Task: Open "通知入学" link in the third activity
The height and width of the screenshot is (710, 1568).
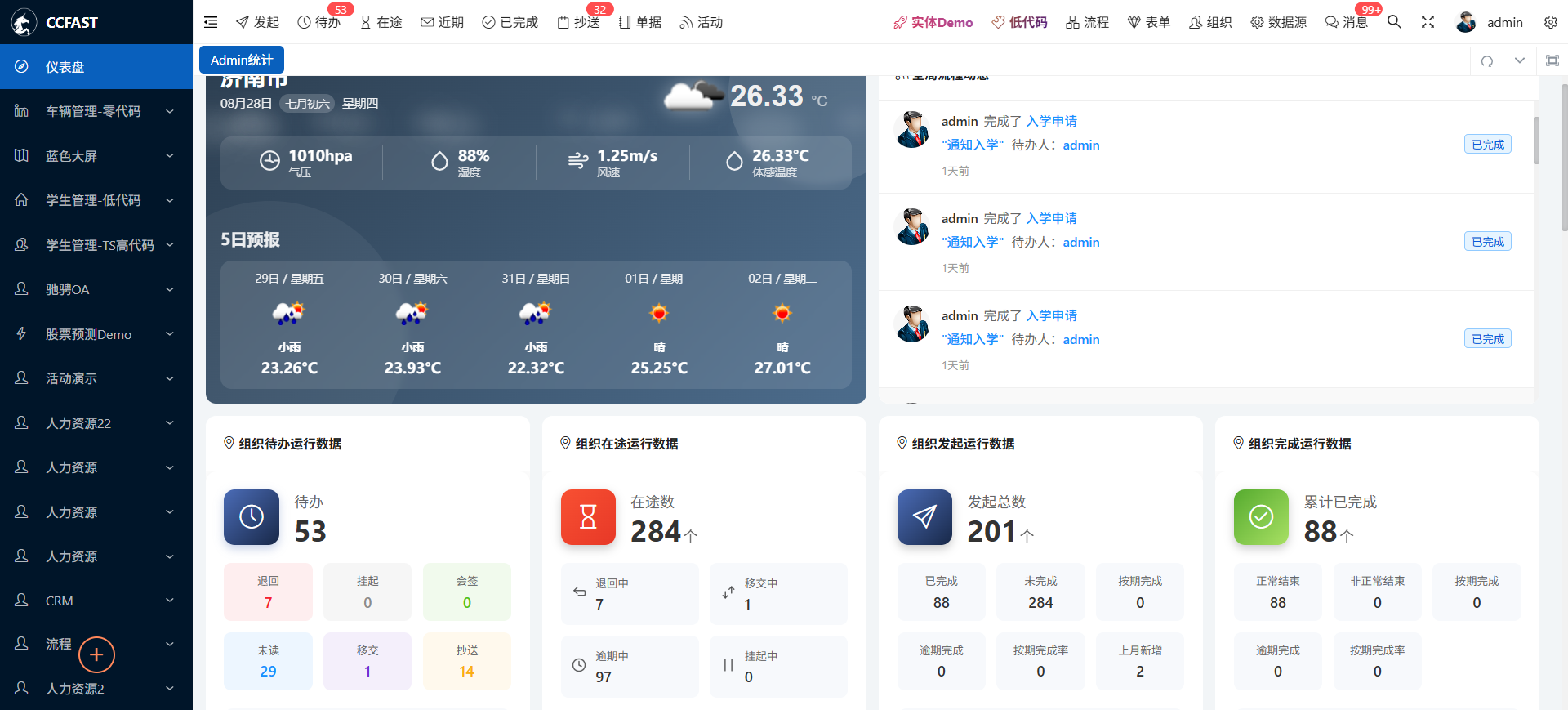Action: (973, 339)
